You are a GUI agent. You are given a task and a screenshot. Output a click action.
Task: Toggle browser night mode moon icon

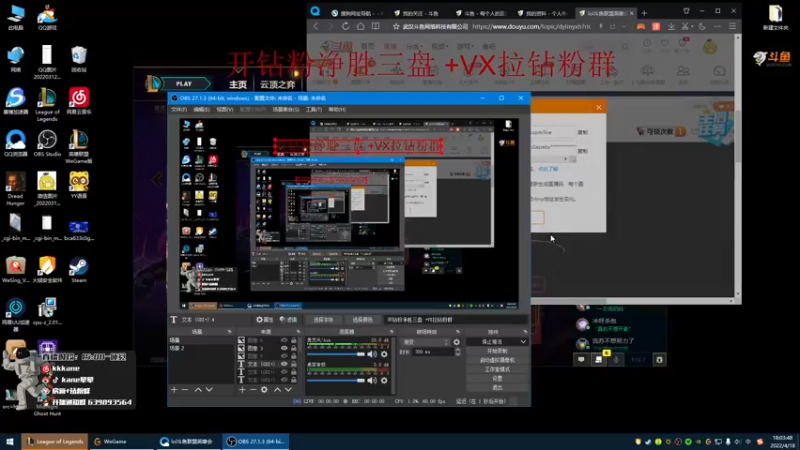(x=702, y=27)
